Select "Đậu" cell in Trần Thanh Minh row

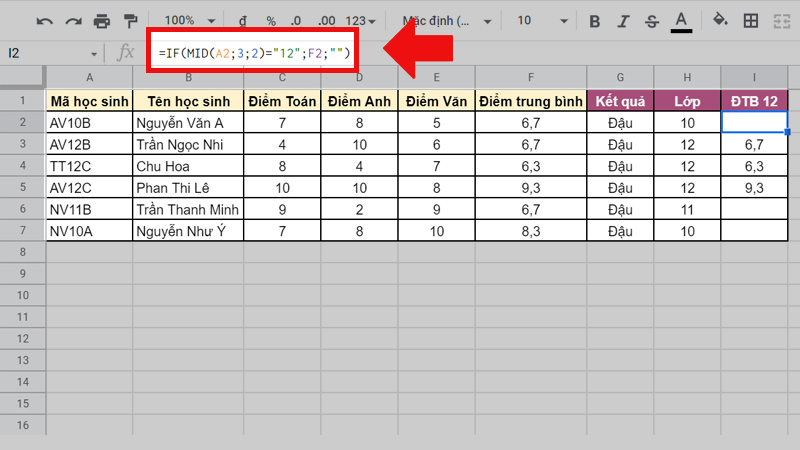point(620,209)
